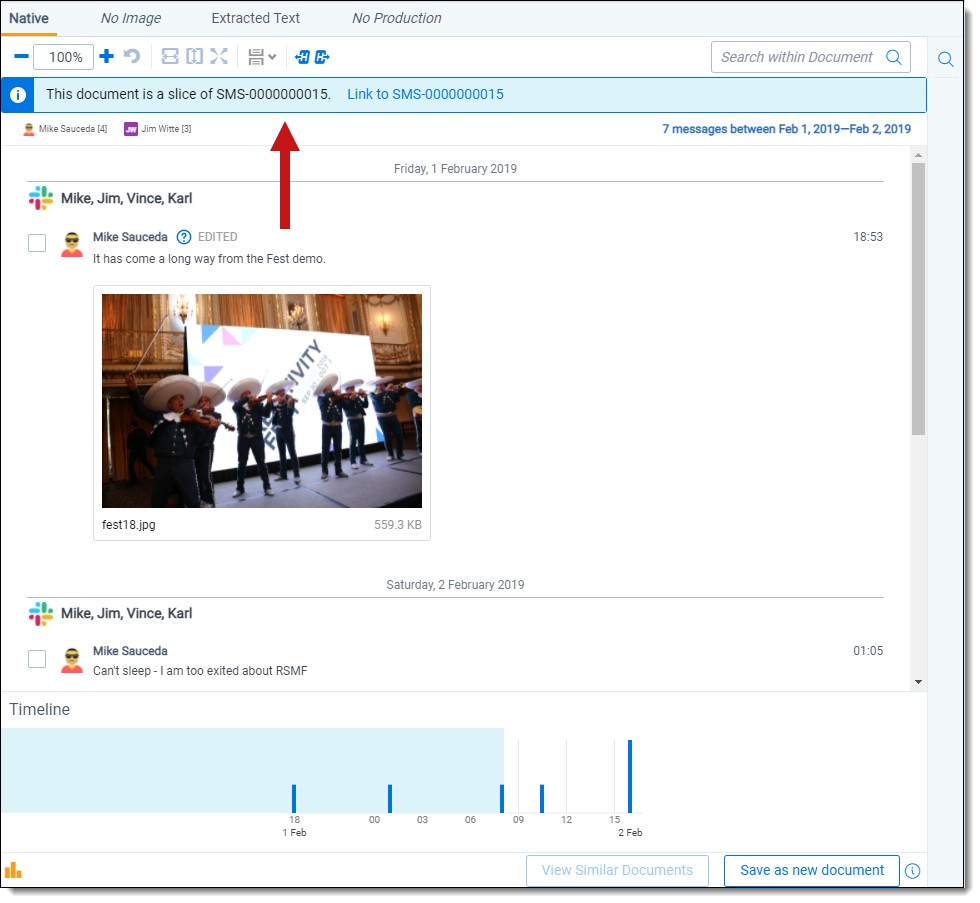Open the fest18.jpg image thumbnail

pyautogui.click(x=262, y=401)
